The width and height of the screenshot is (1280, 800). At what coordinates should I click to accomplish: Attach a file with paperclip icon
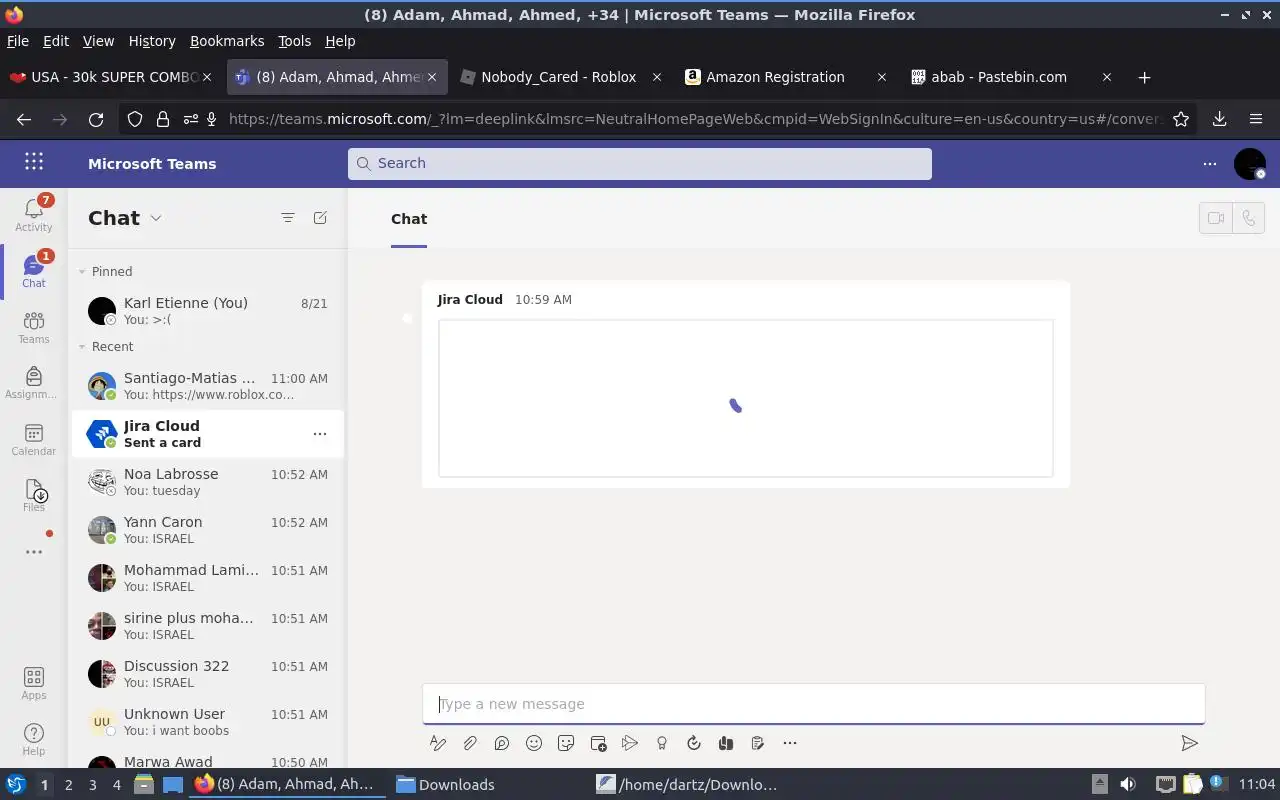(x=470, y=743)
